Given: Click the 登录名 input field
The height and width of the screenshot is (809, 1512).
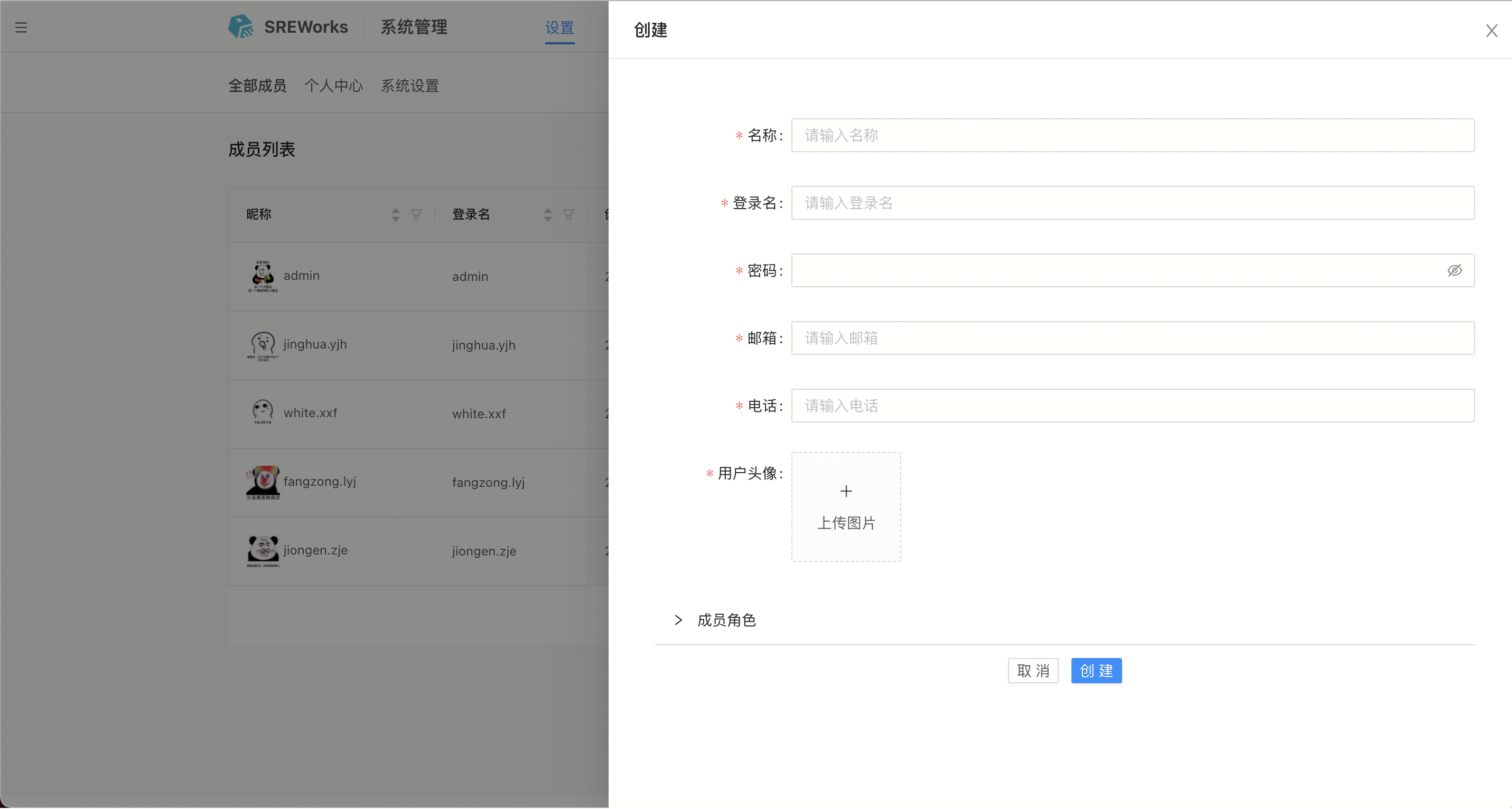Looking at the screenshot, I should [1132, 203].
